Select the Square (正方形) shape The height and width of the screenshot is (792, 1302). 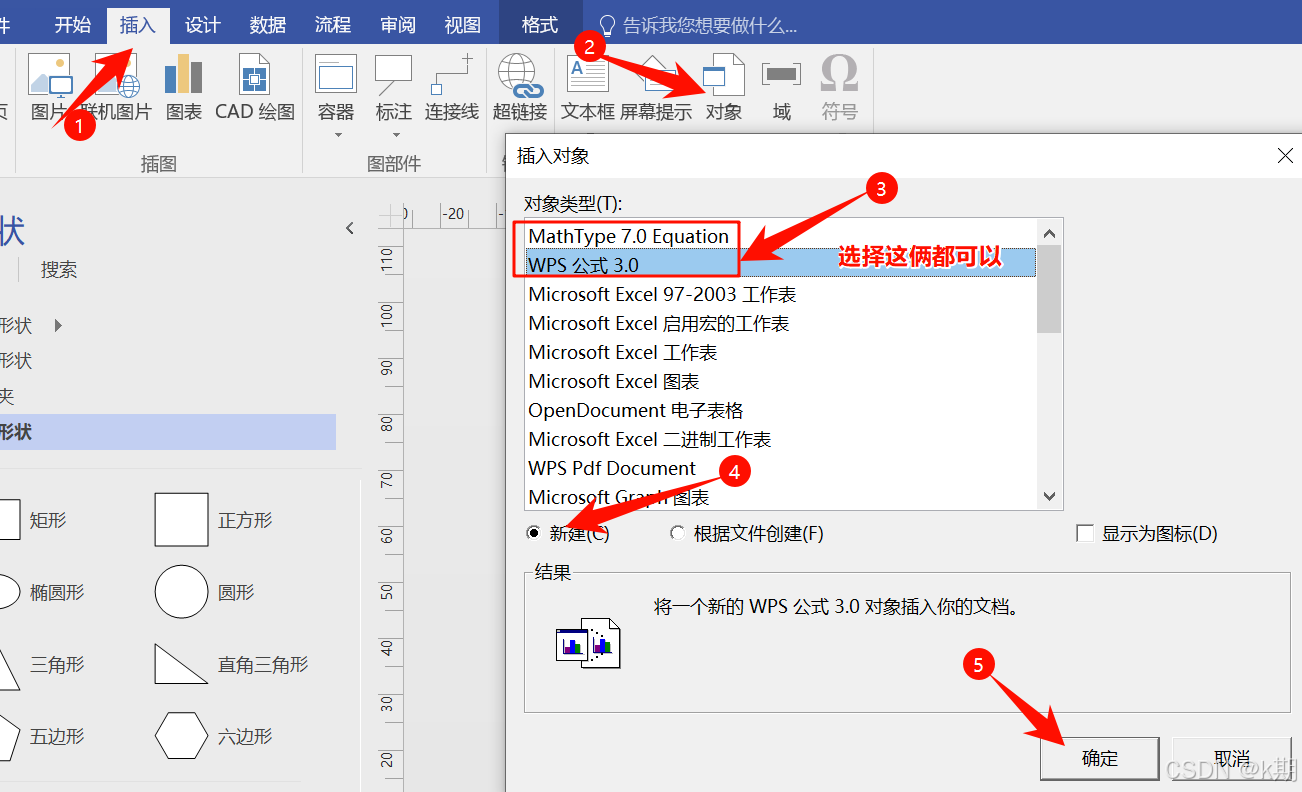click(181, 519)
